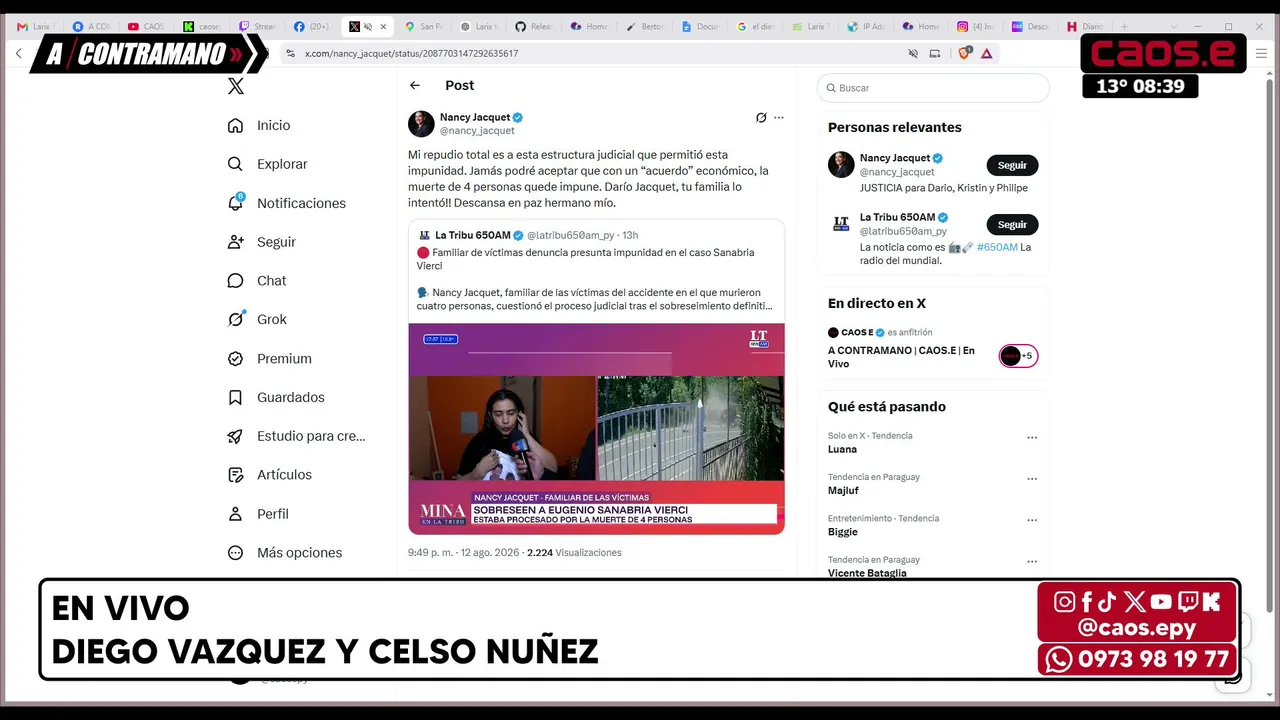Screen dimensions: 1280x720
Task: Open the Guardados bookmark icon
Action: point(235,398)
